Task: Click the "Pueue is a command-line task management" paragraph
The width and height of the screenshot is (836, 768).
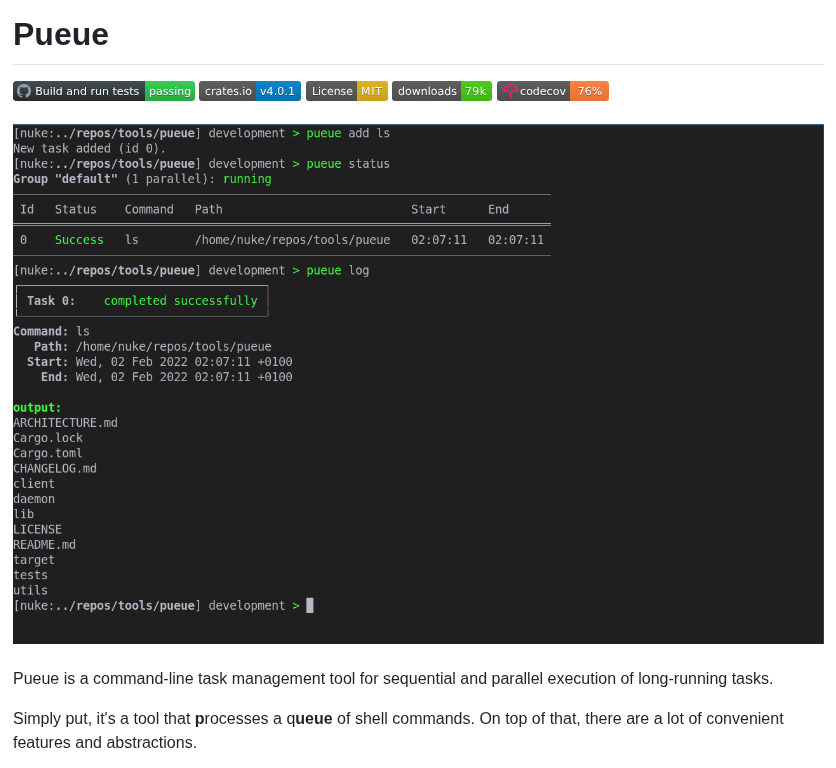Action: point(393,678)
